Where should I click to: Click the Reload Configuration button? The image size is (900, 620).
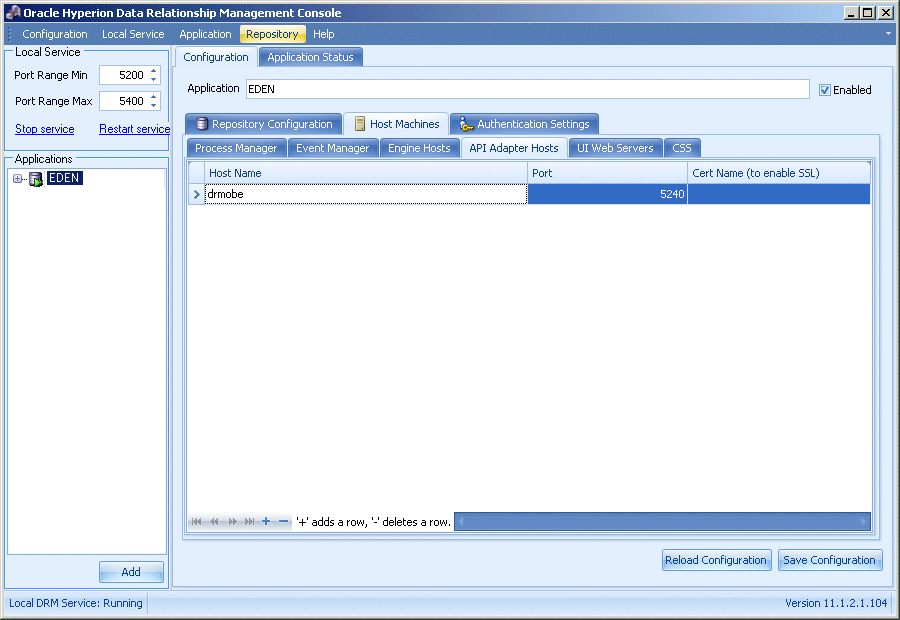(x=716, y=560)
